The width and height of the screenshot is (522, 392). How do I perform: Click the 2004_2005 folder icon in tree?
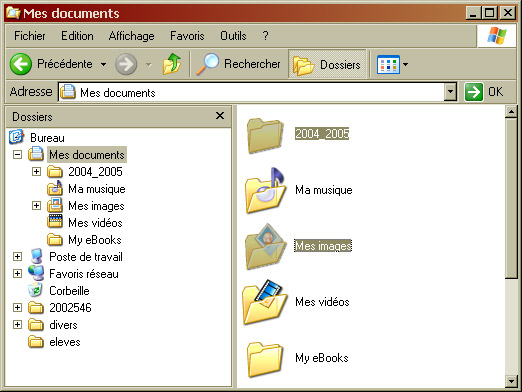tap(55, 172)
